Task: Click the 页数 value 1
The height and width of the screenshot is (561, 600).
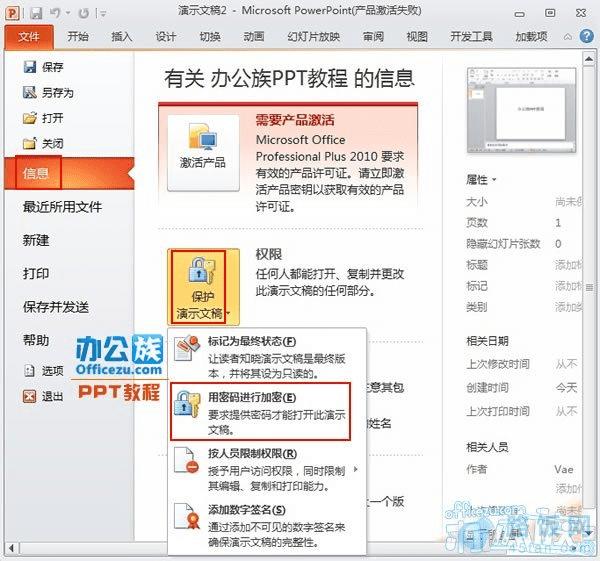Action: 558,222
